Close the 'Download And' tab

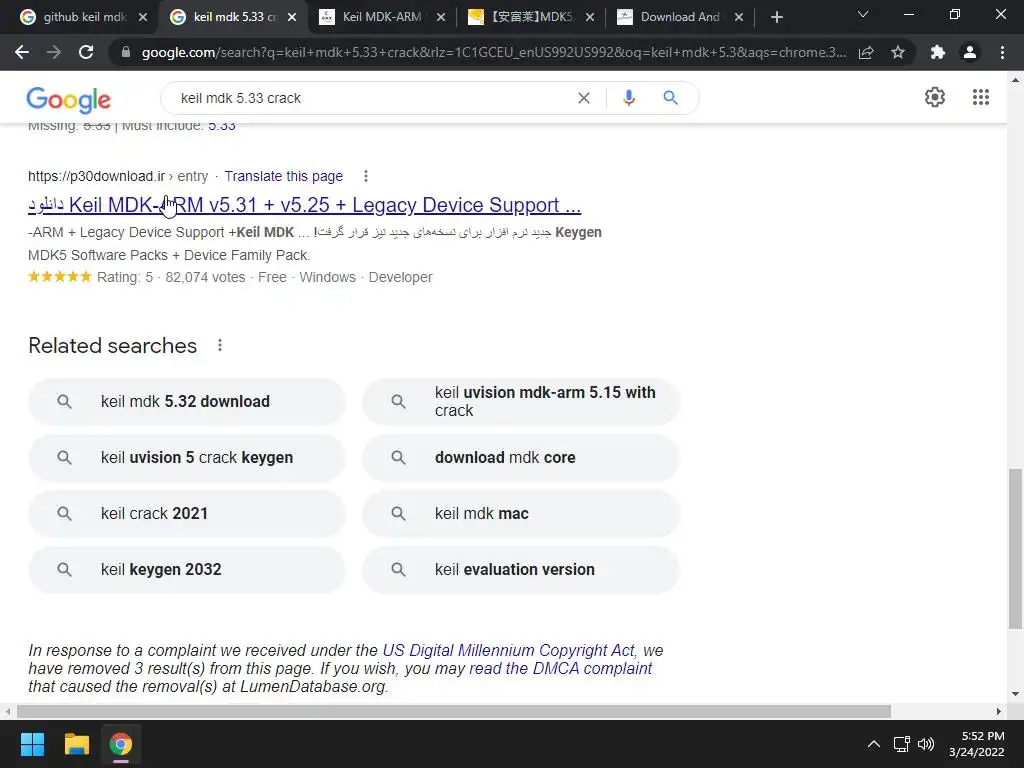[739, 18]
